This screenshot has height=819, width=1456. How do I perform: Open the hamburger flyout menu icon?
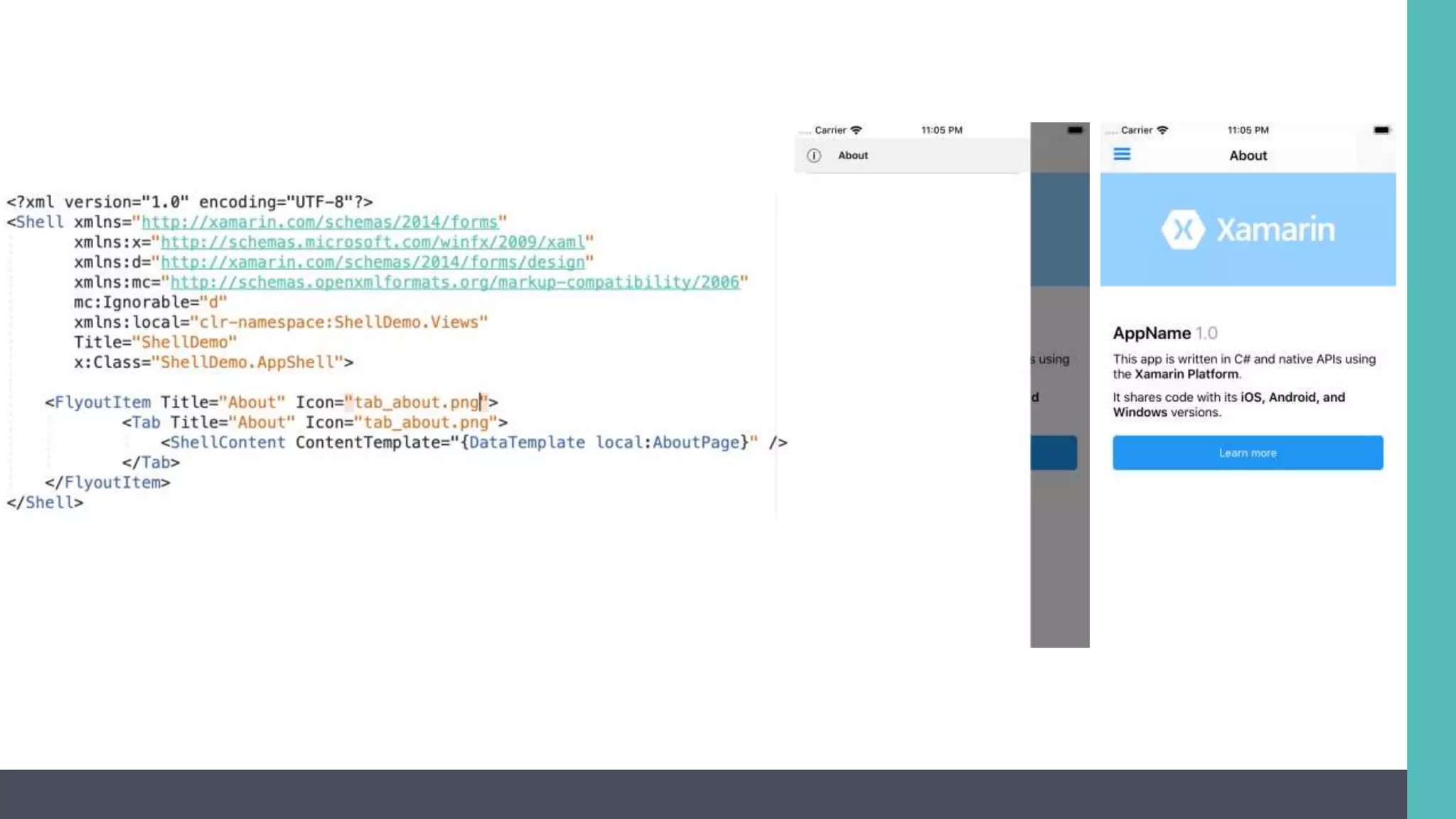pos(1122,154)
